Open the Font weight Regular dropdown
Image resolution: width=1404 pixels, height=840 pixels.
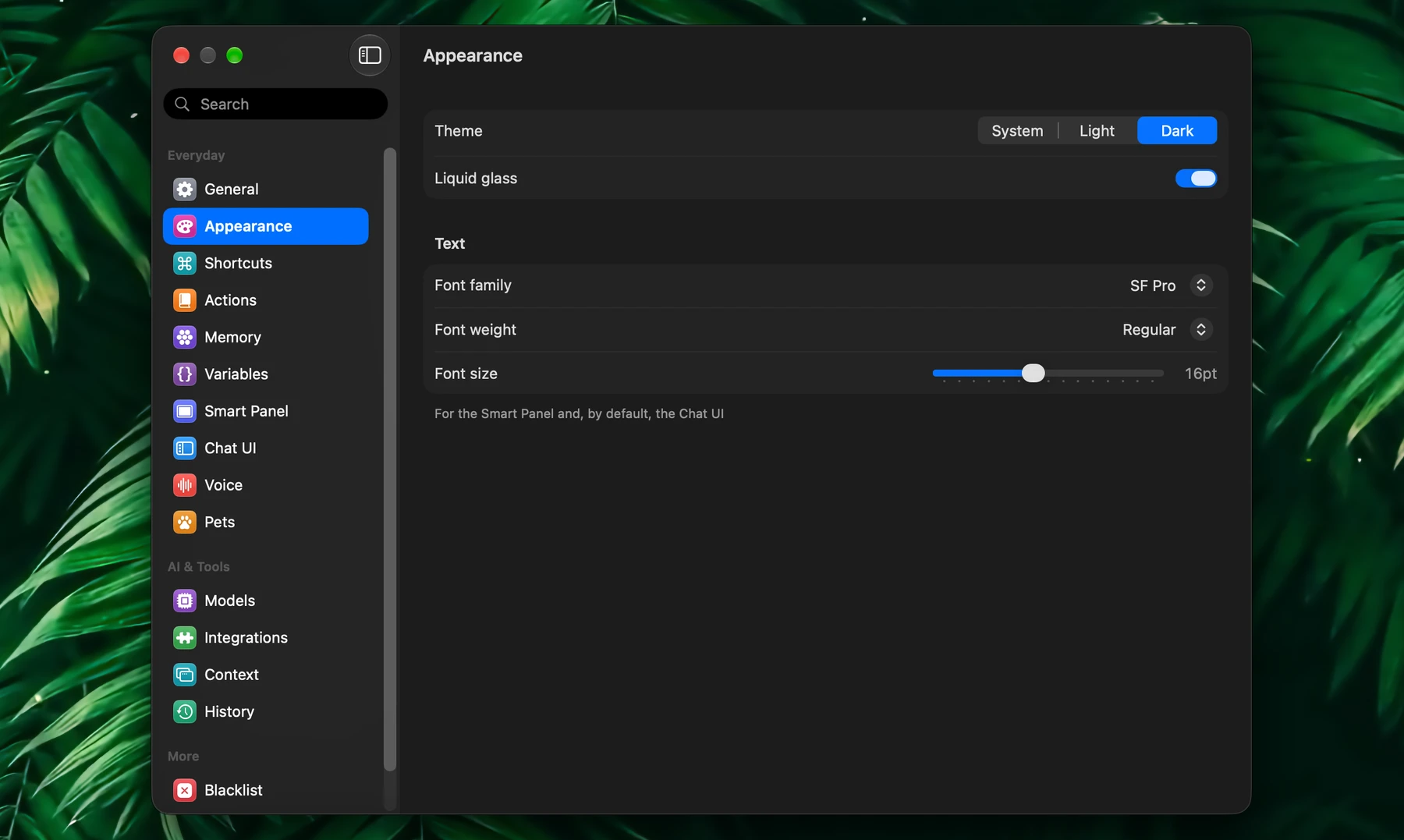click(1167, 330)
